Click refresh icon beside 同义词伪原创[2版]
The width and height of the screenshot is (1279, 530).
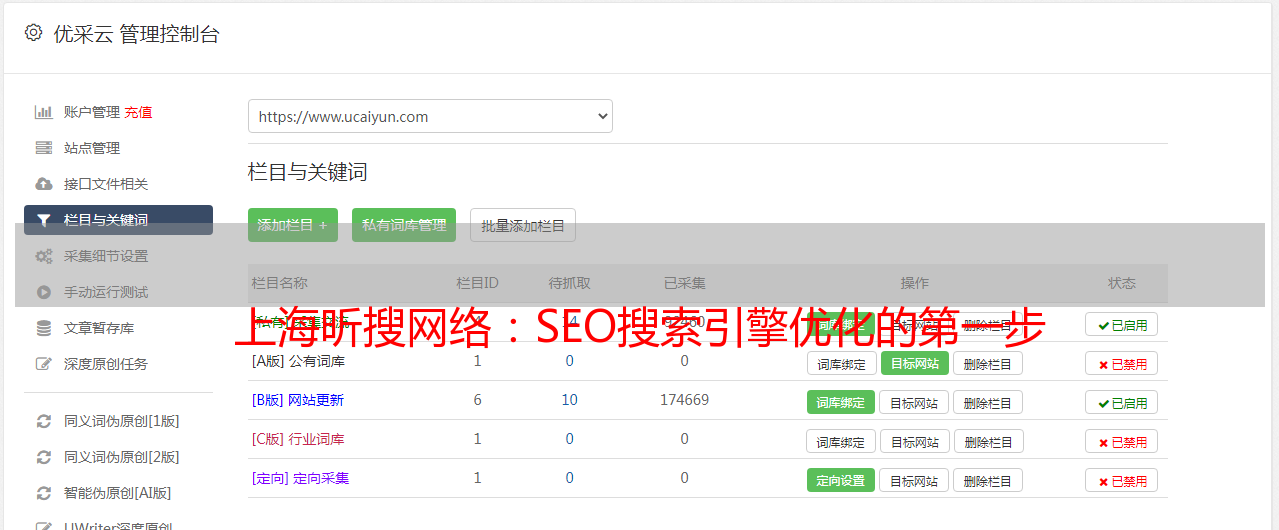[x=43, y=457]
